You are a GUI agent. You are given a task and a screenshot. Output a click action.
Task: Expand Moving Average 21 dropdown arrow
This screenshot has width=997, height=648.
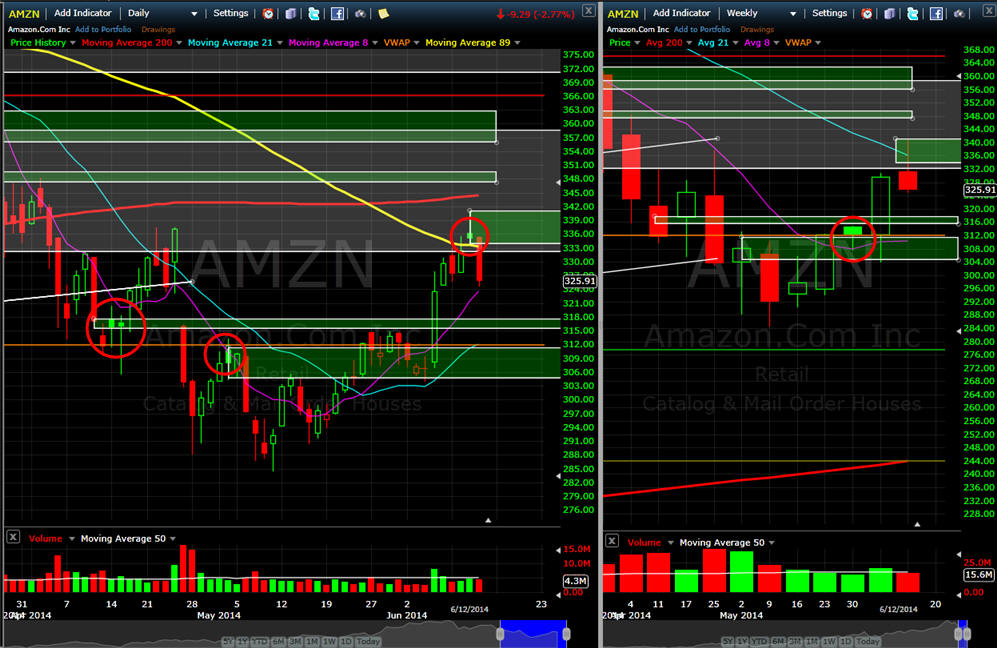(279, 43)
